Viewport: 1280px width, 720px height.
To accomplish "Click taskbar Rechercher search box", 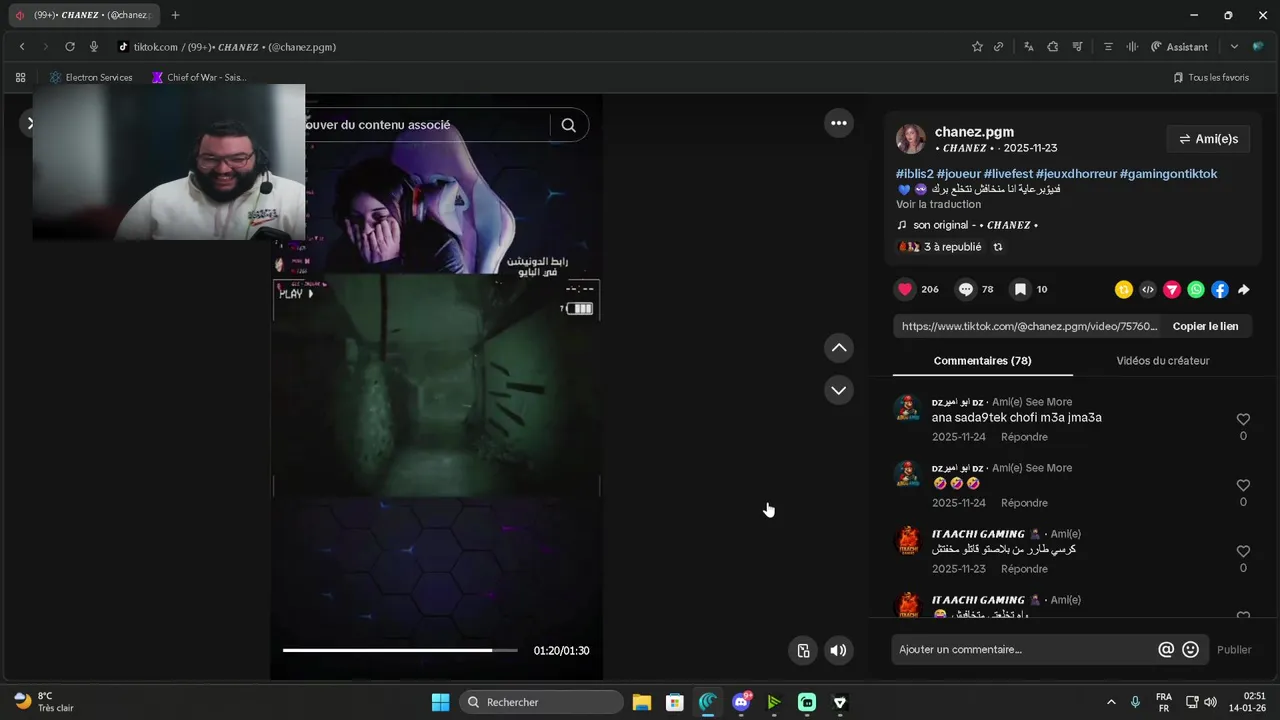I will pos(541,702).
